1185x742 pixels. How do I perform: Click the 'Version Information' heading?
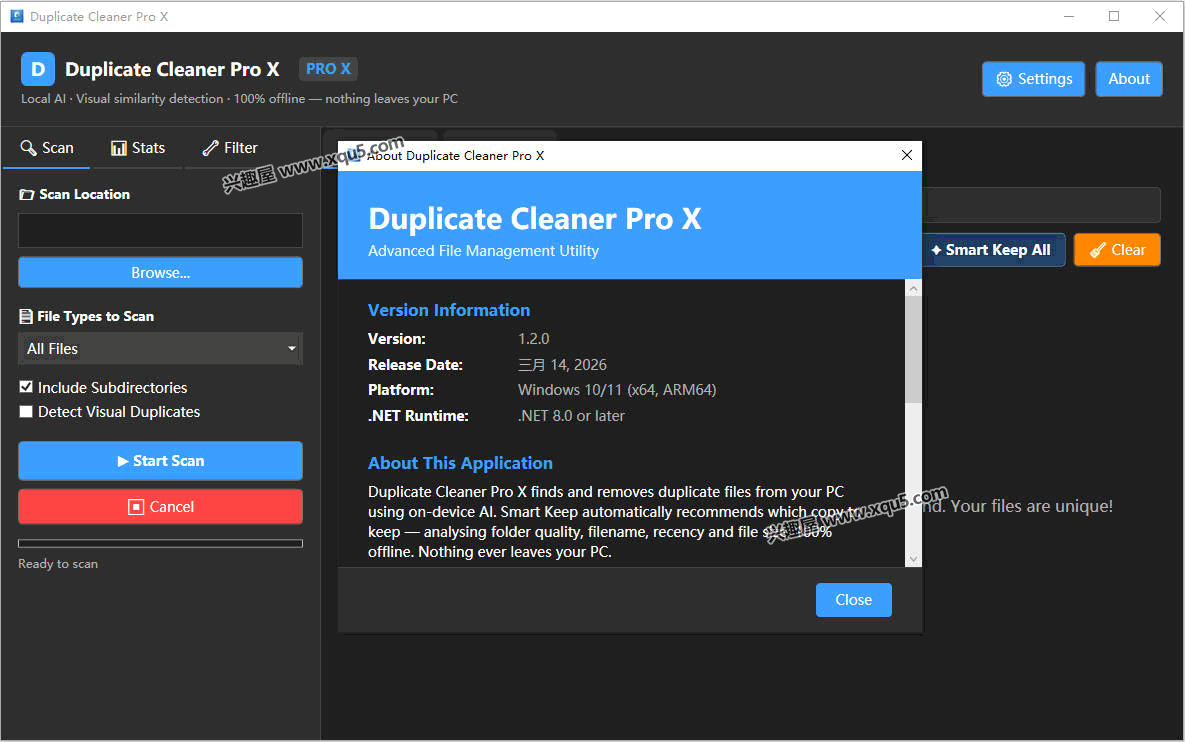click(449, 311)
